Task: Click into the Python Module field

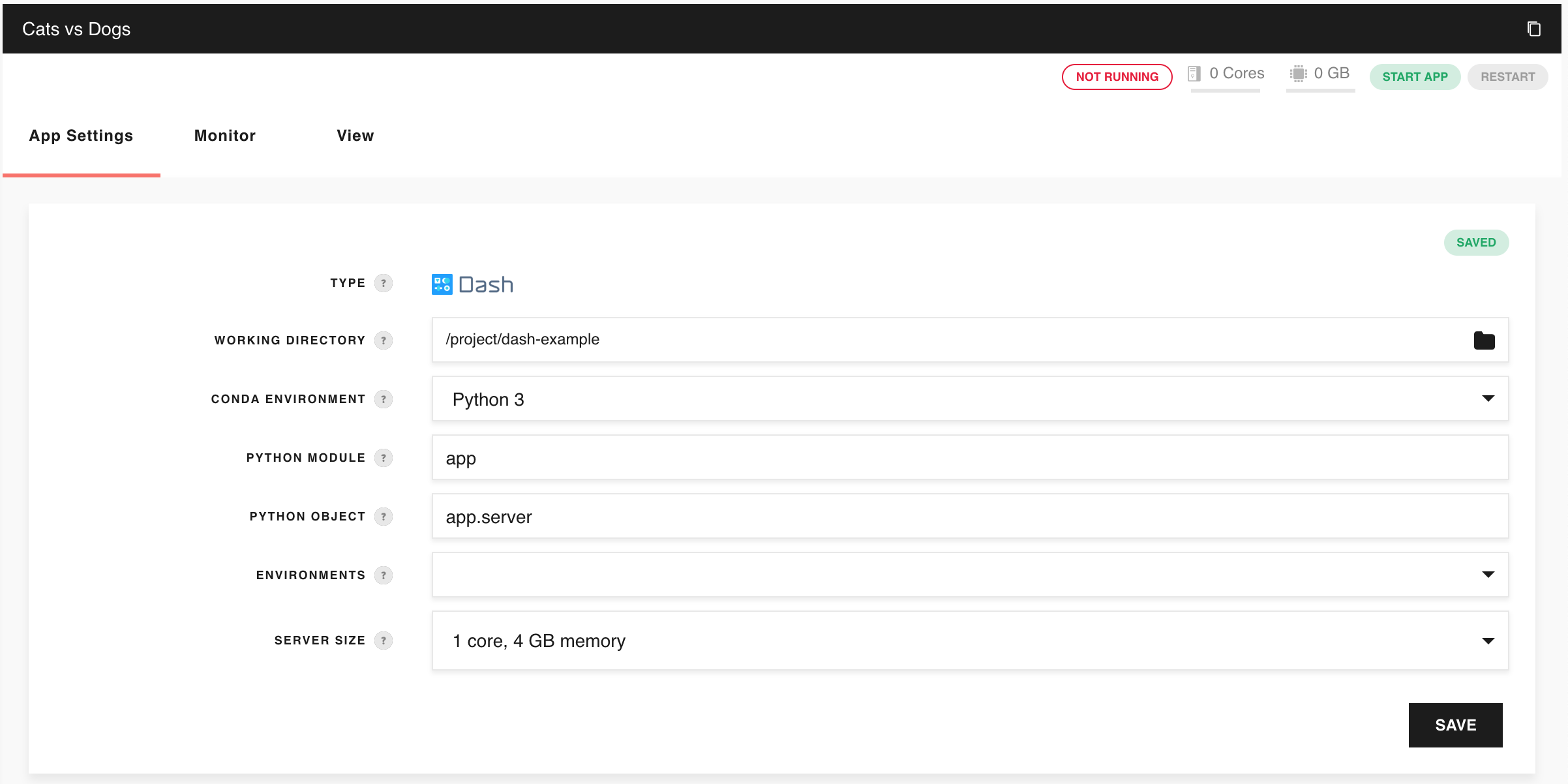Action: (970, 458)
